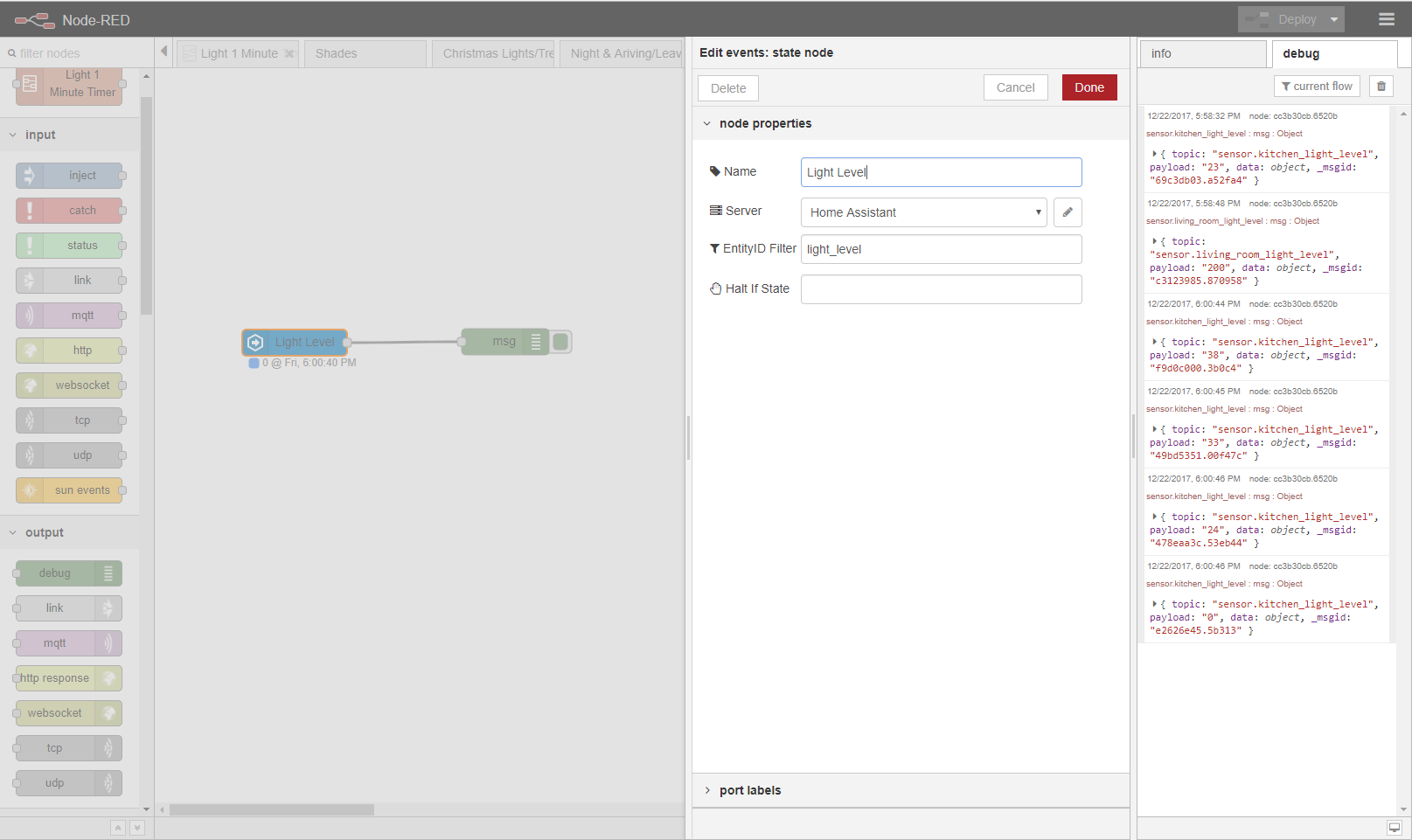Click inside the Halt If State field
This screenshot has width=1412, height=840.
coord(941,288)
